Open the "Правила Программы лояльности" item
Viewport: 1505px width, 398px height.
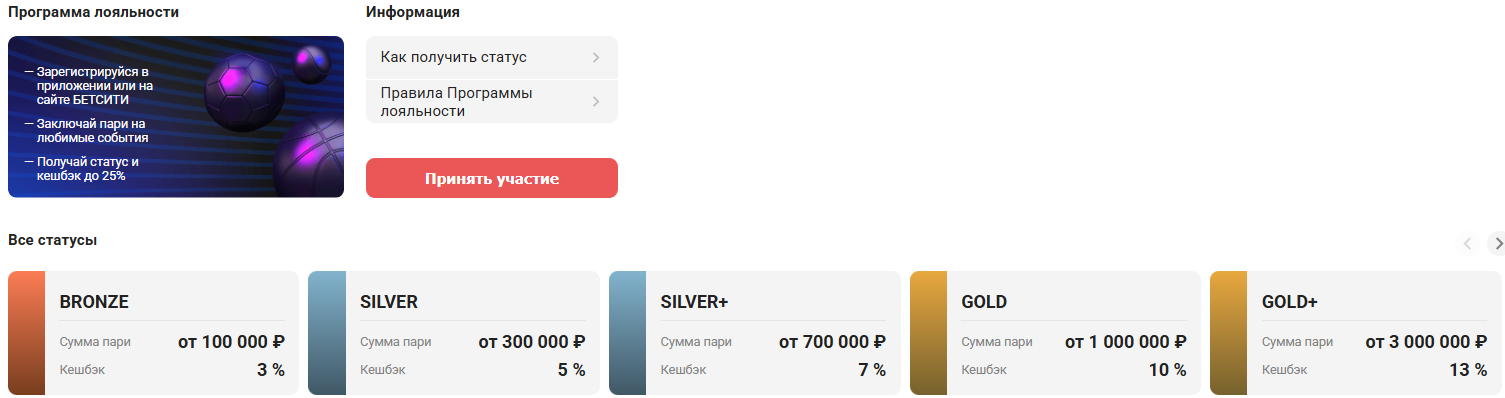492,102
